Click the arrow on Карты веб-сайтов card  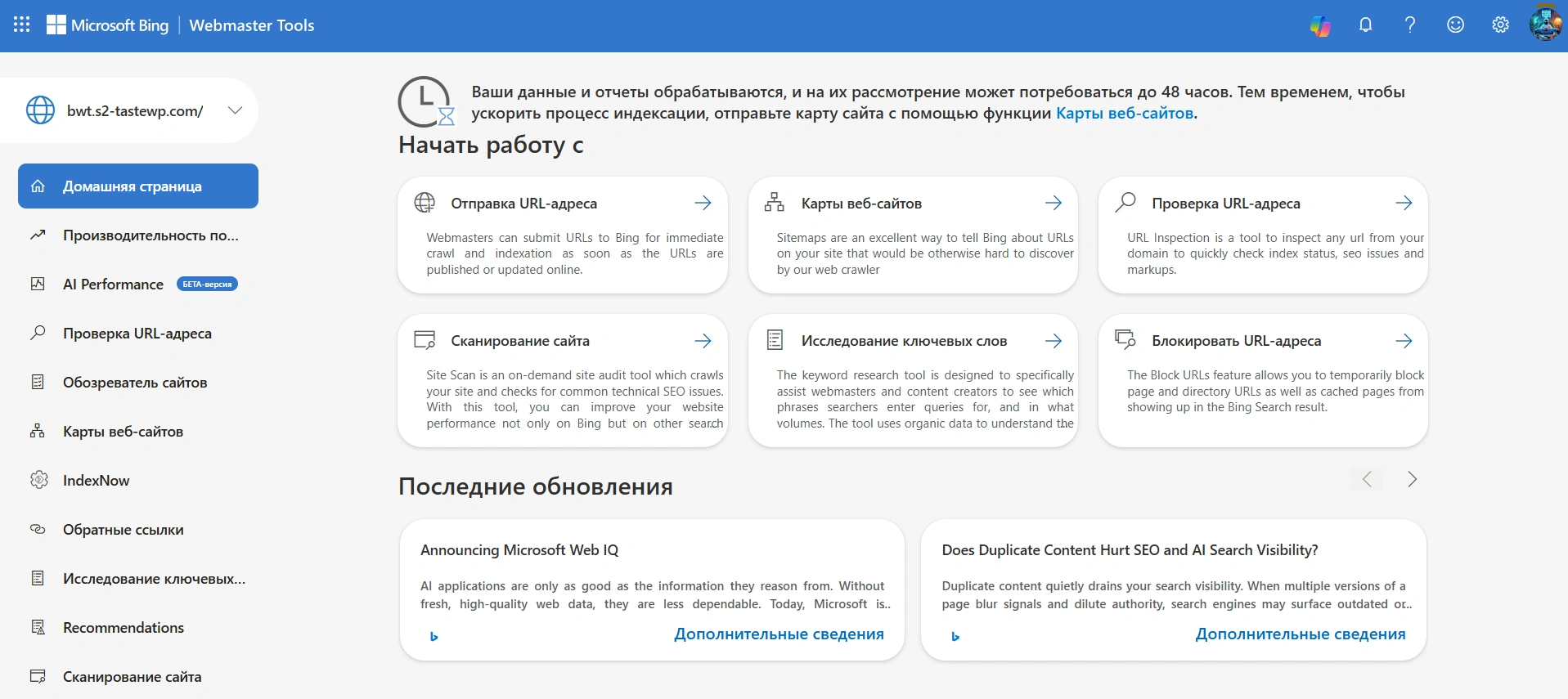click(x=1054, y=203)
